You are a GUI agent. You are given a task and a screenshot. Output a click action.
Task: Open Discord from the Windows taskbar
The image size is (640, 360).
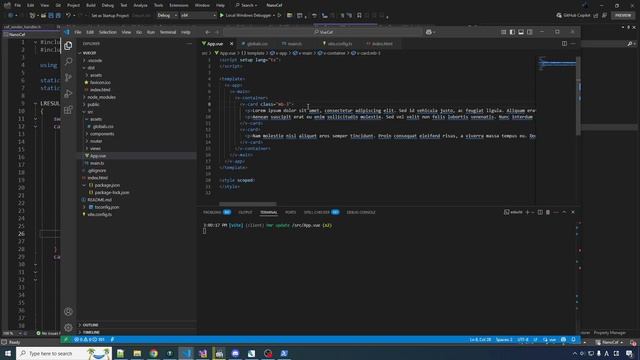click(x=235, y=353)
